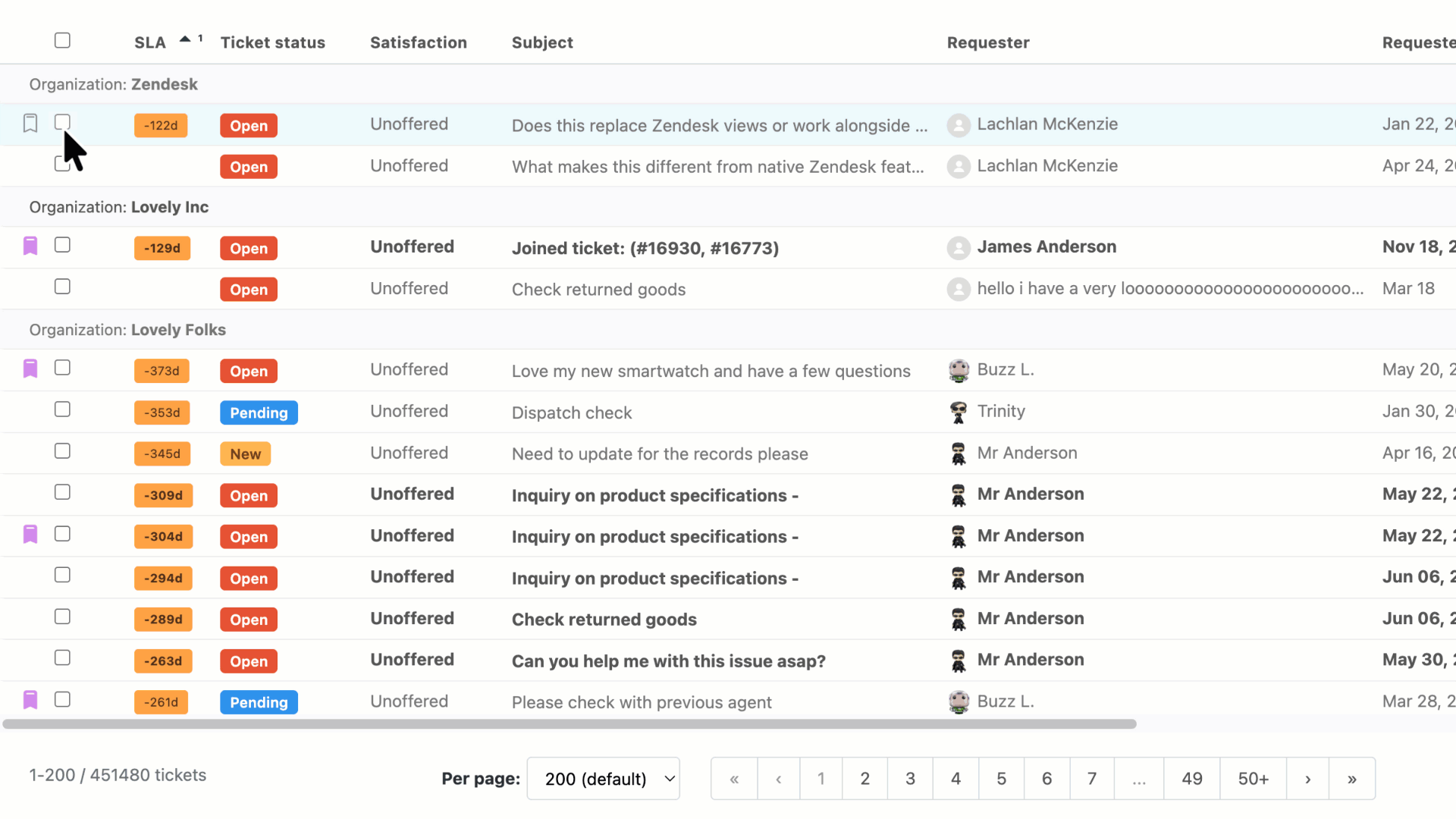Viewport: 1456px width, 819px height.
Task: Click the orange -353d SLA badge
Action: pos(162,413)
